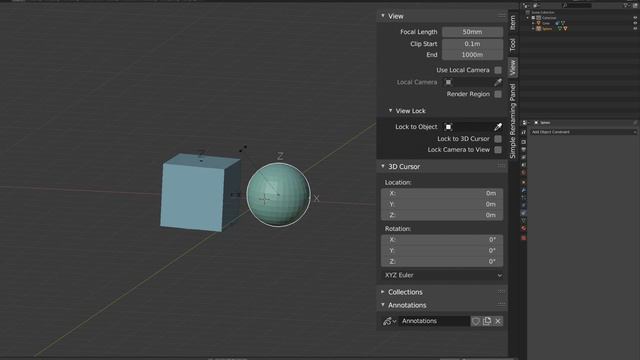Viewport: 640px width, 360px height.
Task: Open the Physics properties tab
Action: (524, 205)
